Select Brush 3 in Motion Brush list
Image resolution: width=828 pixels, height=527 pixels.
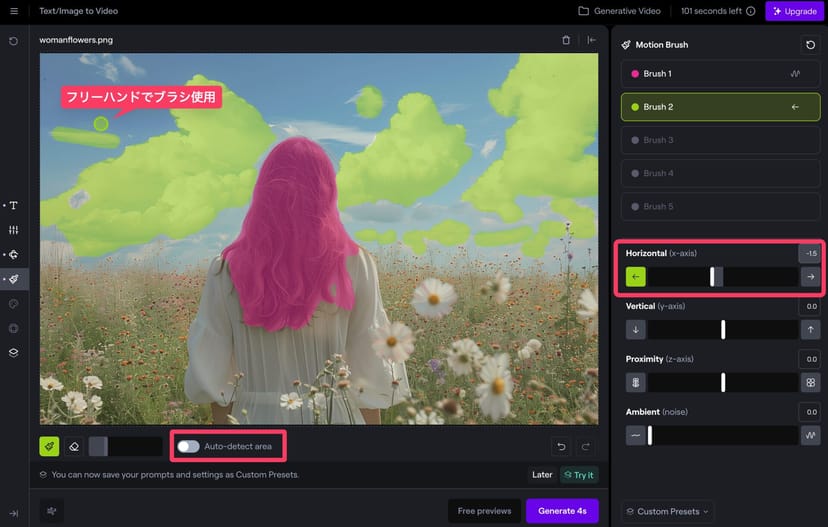point(720,140)
